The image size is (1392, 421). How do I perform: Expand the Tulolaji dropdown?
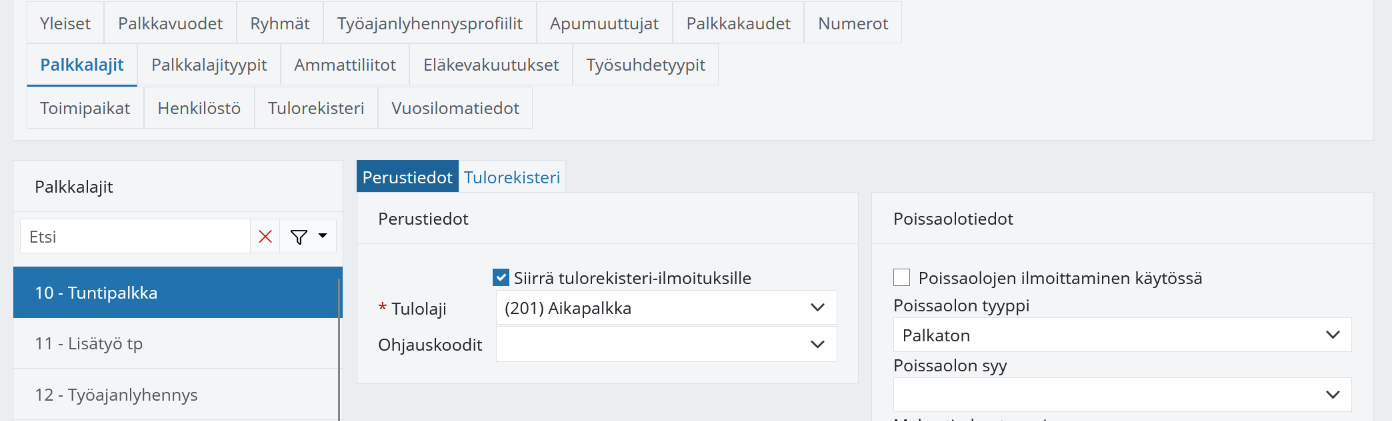666,308
